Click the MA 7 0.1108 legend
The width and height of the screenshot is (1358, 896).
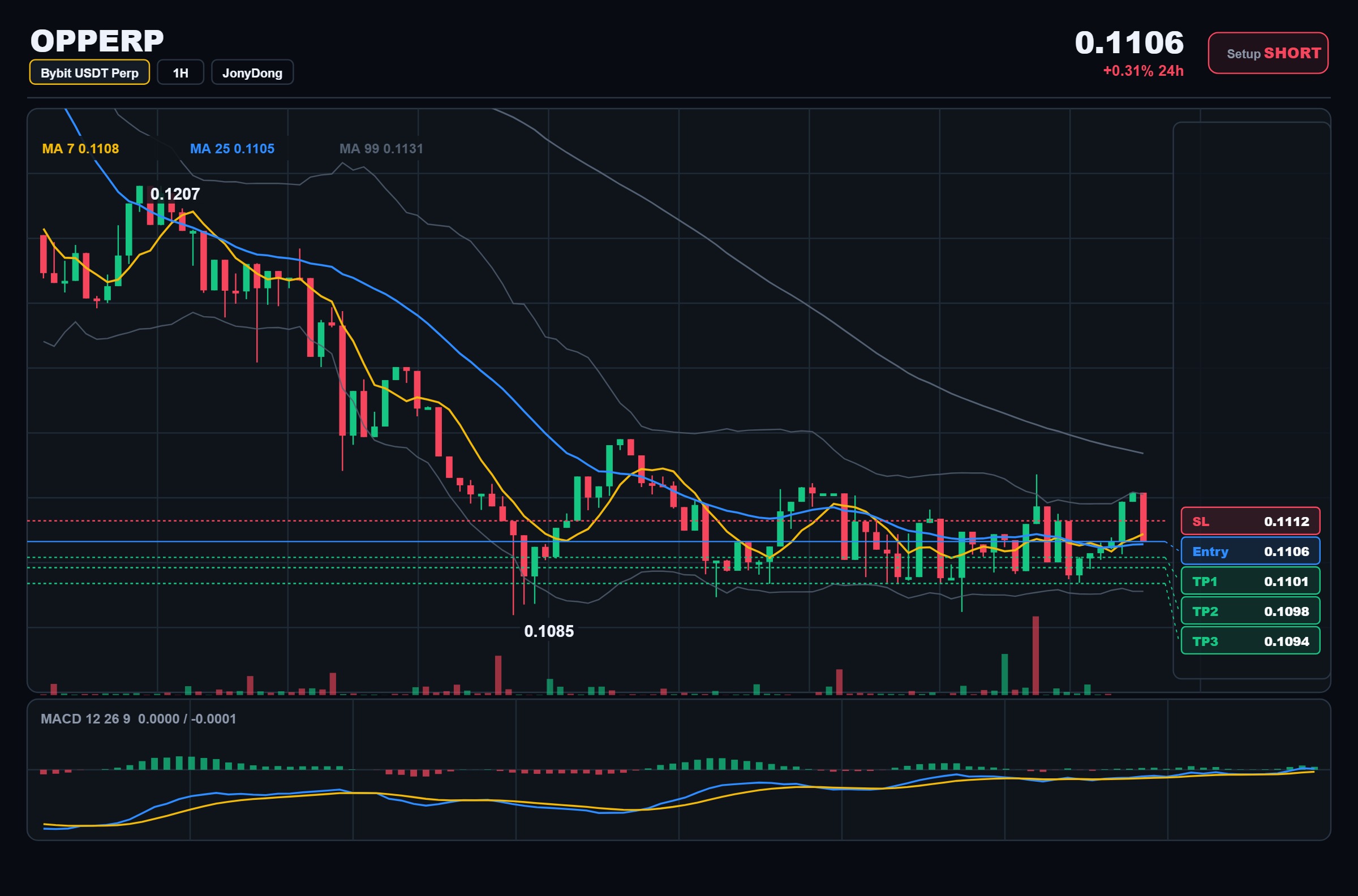(80, 149)
